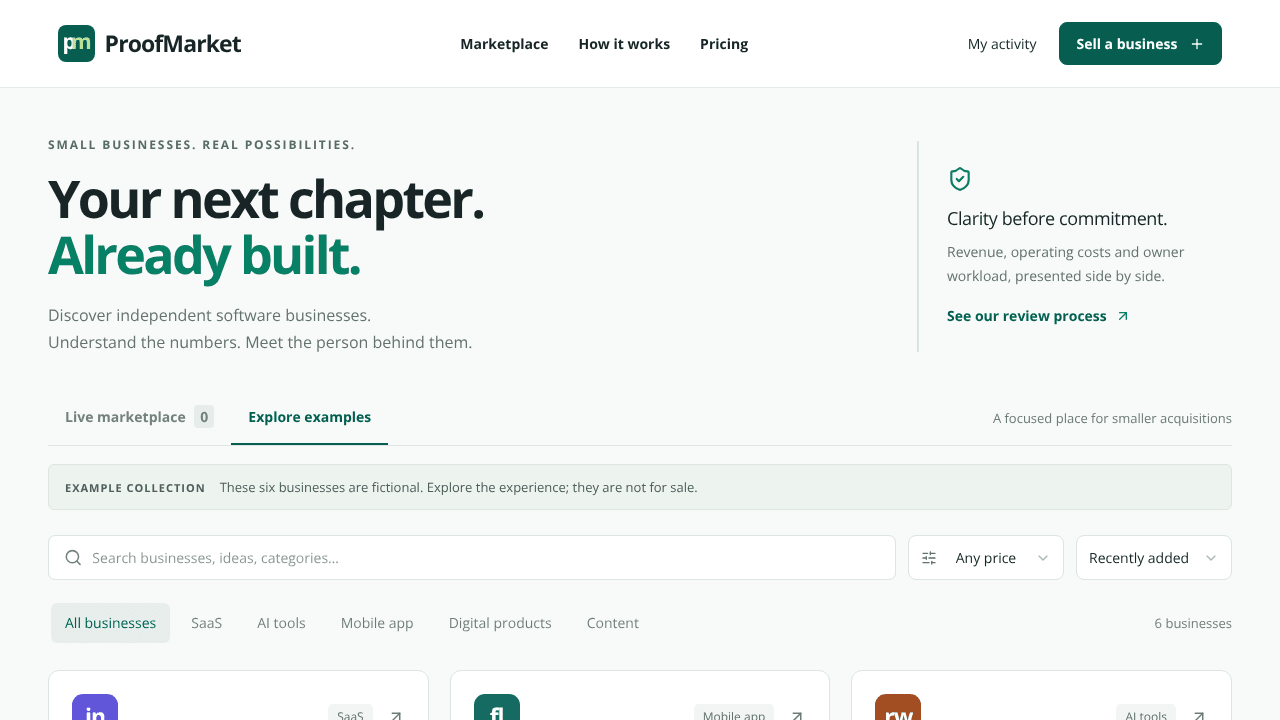
Task: Open My activity link
Action: 1002,44
